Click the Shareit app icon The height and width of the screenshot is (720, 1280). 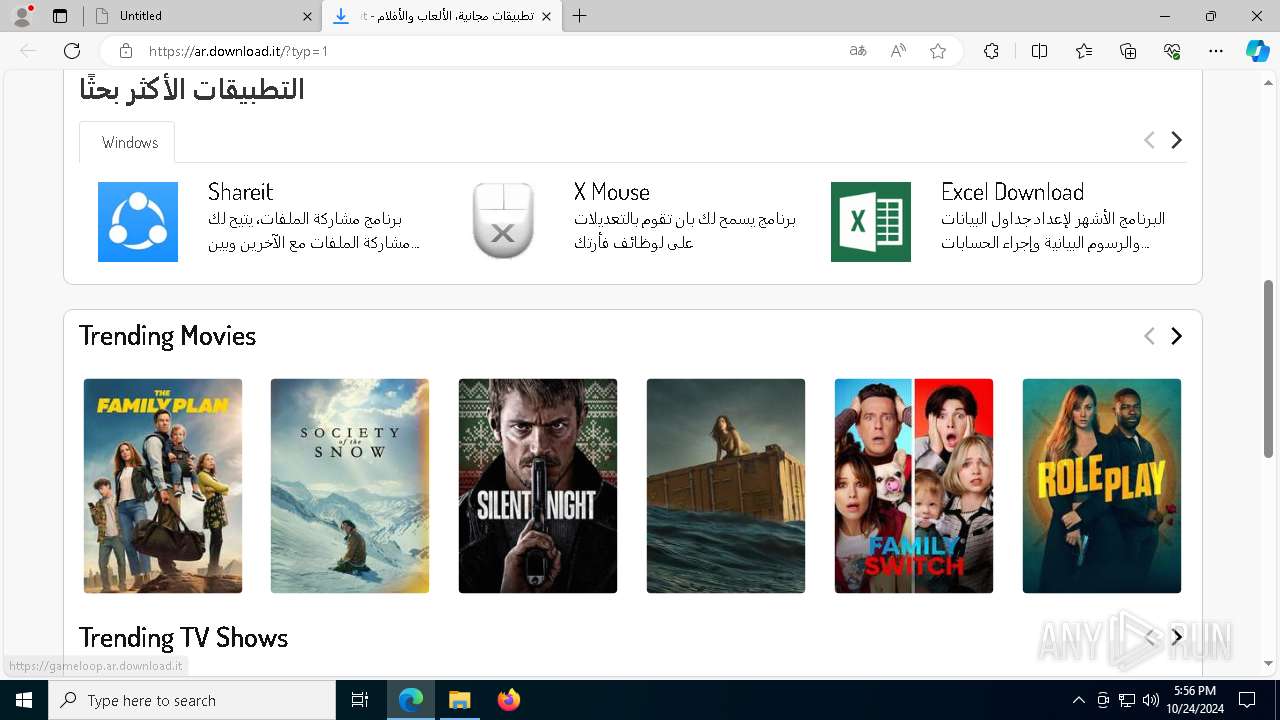click(138, 222)
